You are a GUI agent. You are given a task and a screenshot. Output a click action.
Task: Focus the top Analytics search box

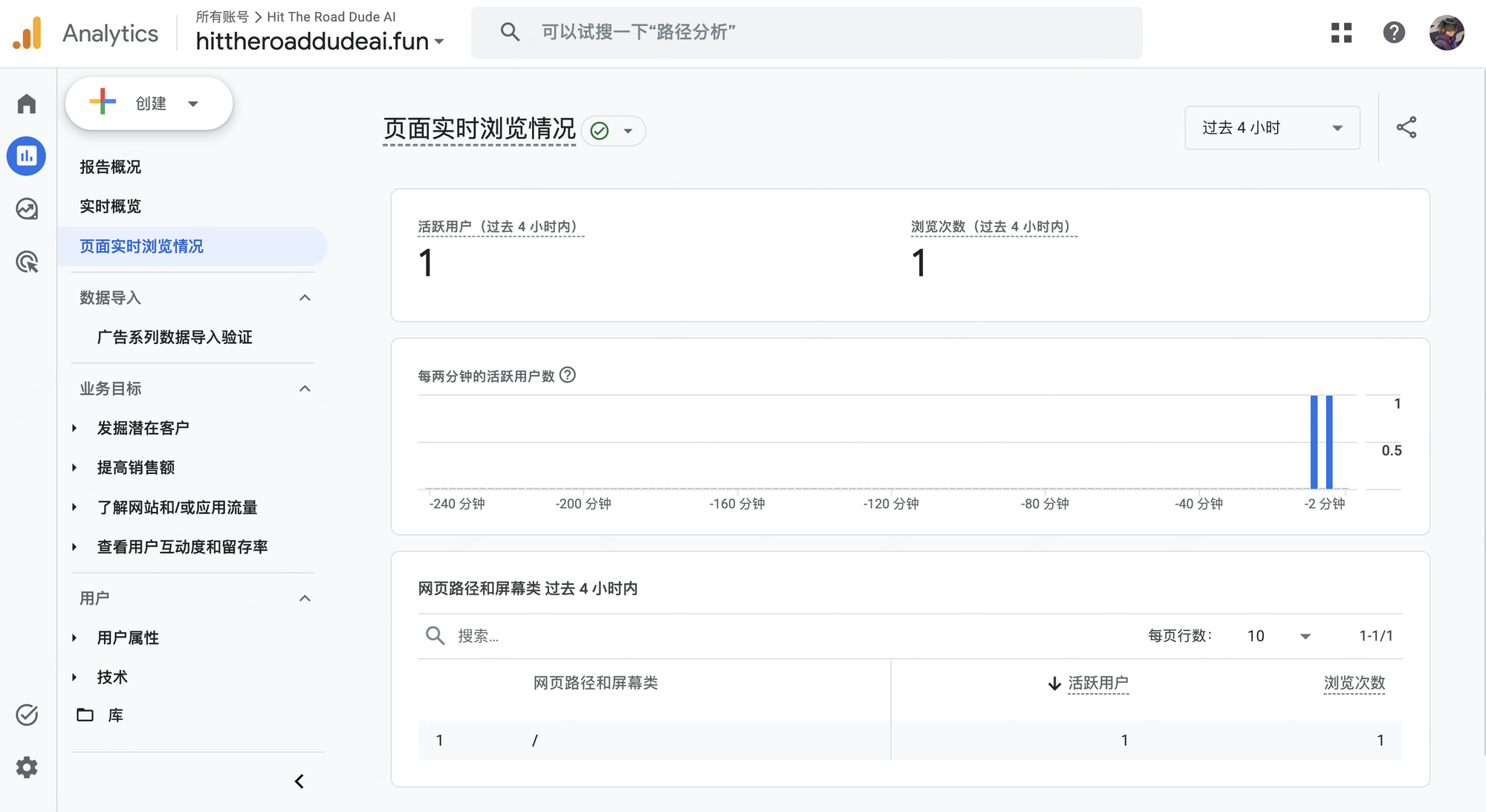(806, 33)
